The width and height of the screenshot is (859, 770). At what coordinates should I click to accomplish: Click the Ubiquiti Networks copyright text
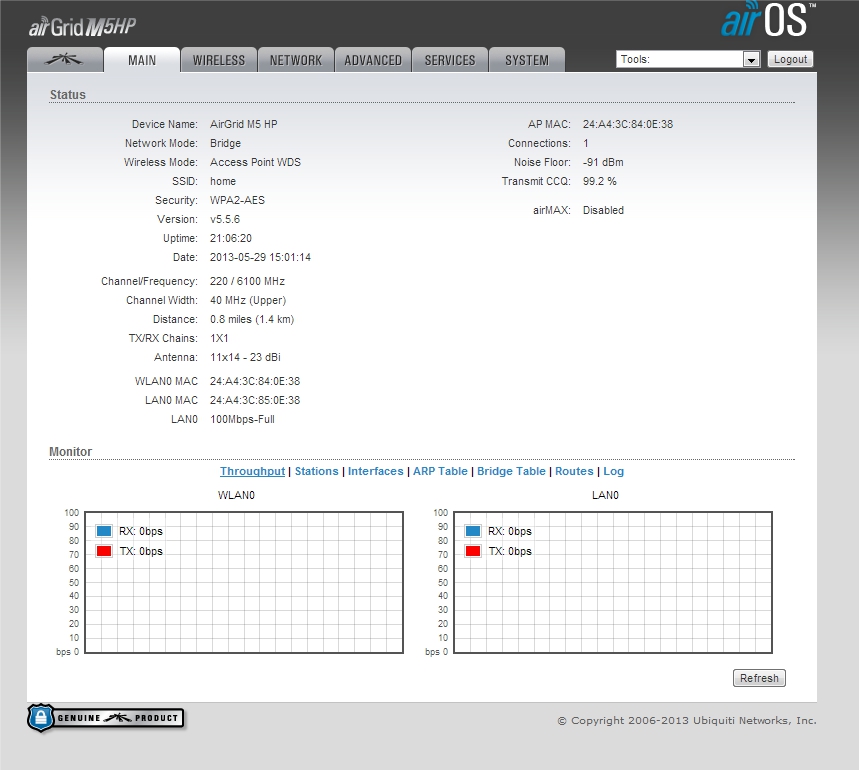[x=687, y=720]
